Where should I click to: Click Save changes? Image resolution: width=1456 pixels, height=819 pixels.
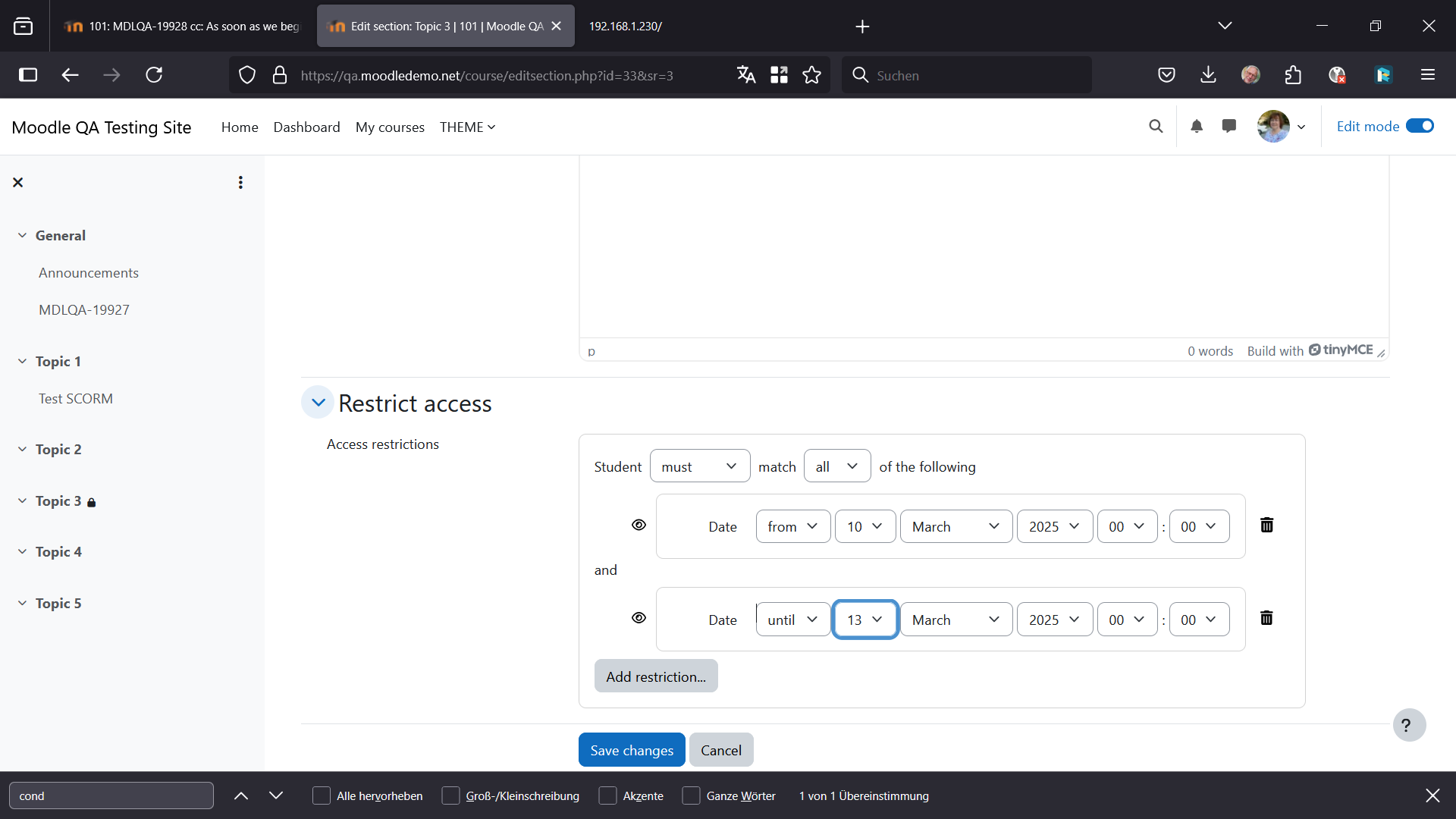point(632,750)
